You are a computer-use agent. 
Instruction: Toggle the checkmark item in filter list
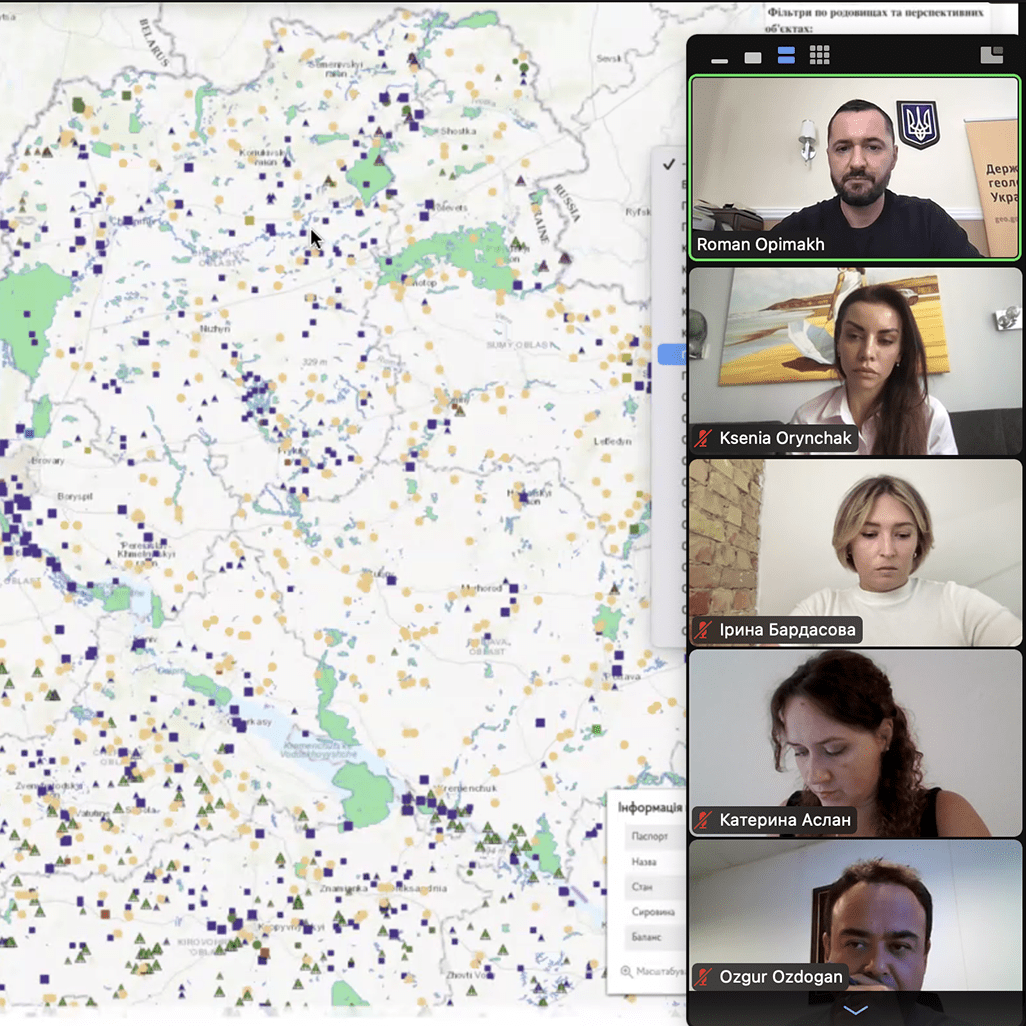669,164
